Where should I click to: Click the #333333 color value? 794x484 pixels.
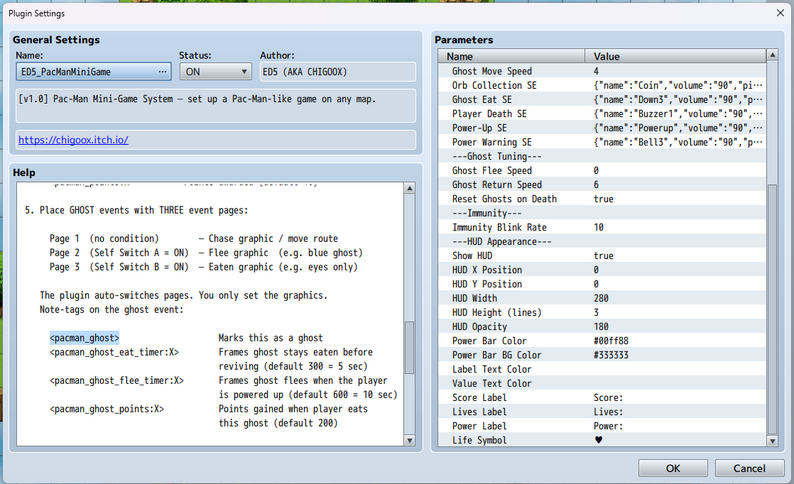(x=611, y=355)
